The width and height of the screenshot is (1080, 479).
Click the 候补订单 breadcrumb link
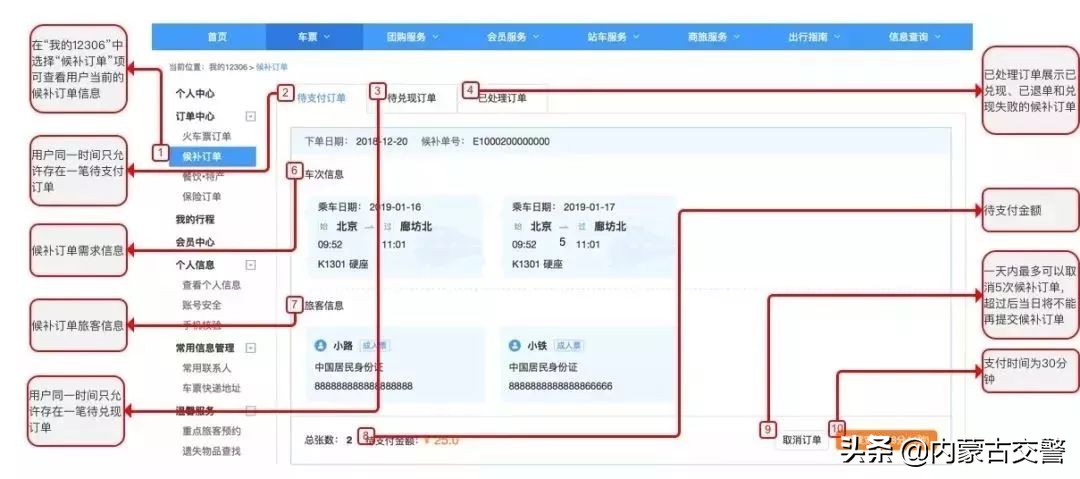pos(272,68)
